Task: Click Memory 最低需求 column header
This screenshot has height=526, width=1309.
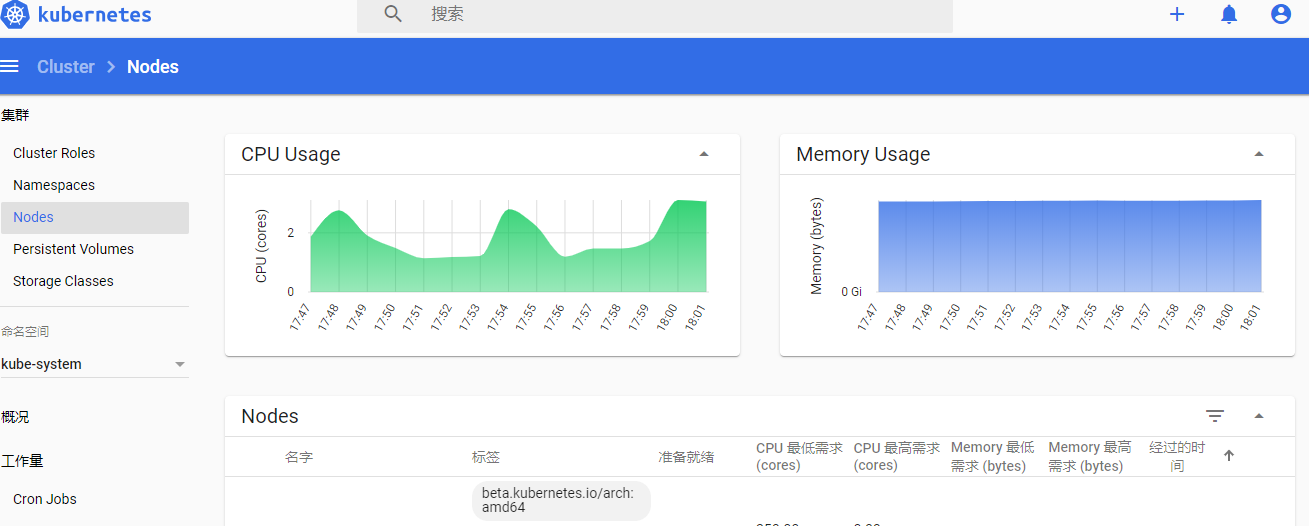Action: 993,456
